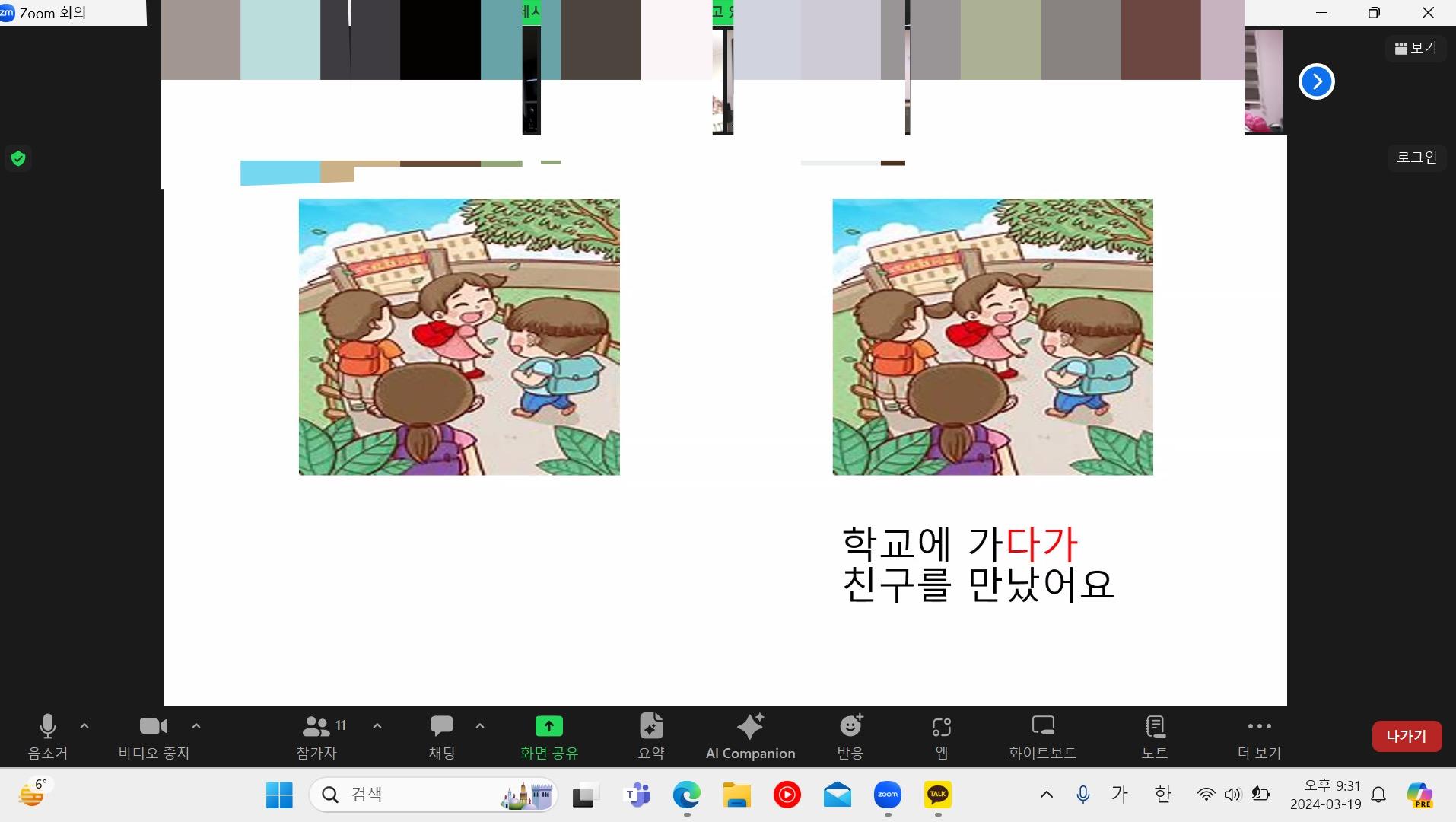Click the 로그인 sign-in button
Image resolution: width=1456 pixels, height=822 pixels.
[x=1416, y=158]
